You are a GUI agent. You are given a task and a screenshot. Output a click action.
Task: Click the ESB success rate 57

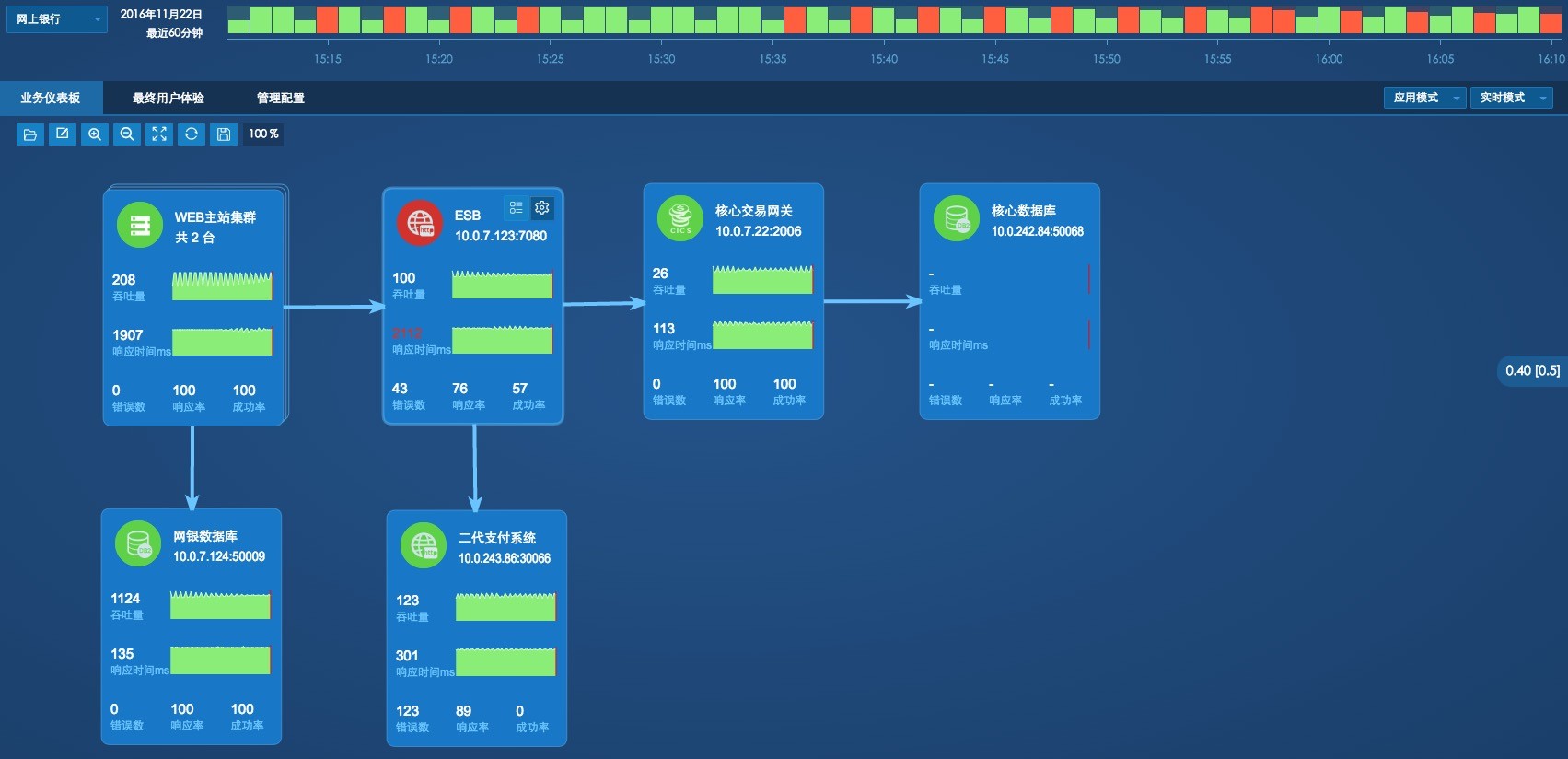(x=520, y=389)
